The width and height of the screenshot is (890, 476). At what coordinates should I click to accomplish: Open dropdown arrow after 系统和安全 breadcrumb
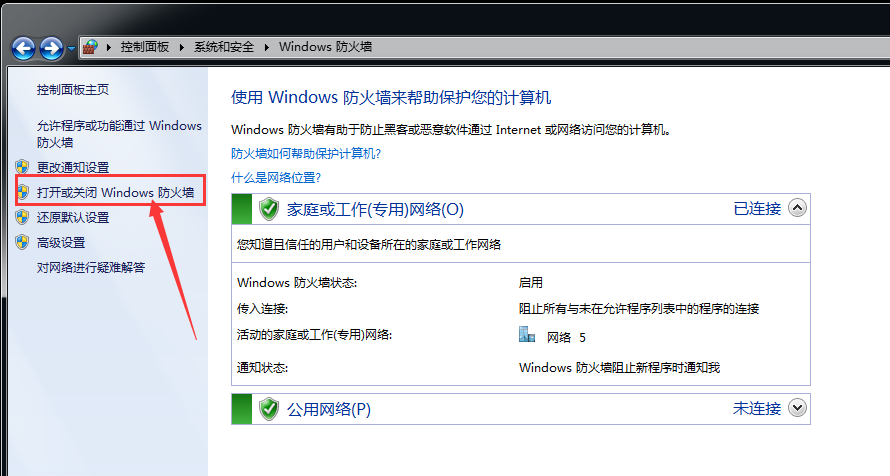pyautogui.click(x=267, y=47)
